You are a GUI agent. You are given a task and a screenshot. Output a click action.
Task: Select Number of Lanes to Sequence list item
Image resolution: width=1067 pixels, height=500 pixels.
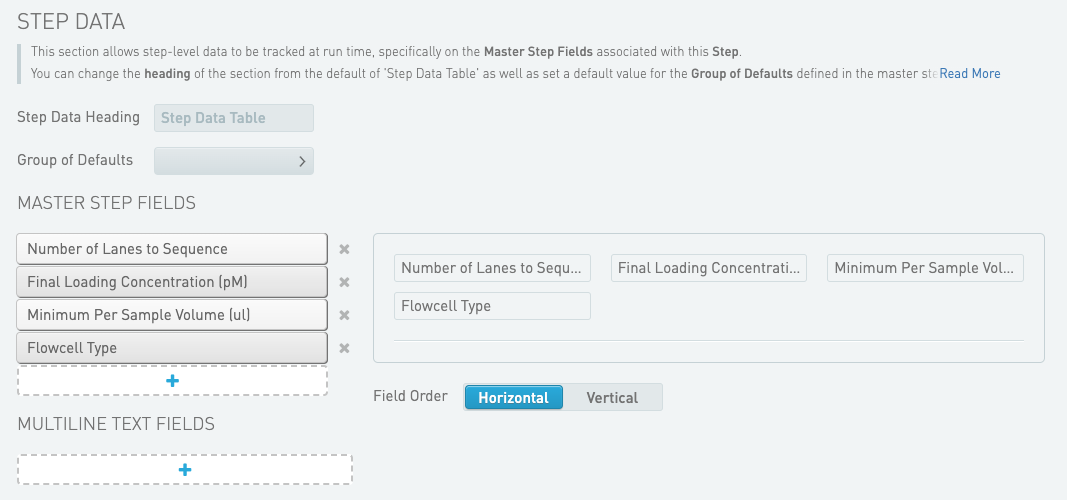coord(172,249)
